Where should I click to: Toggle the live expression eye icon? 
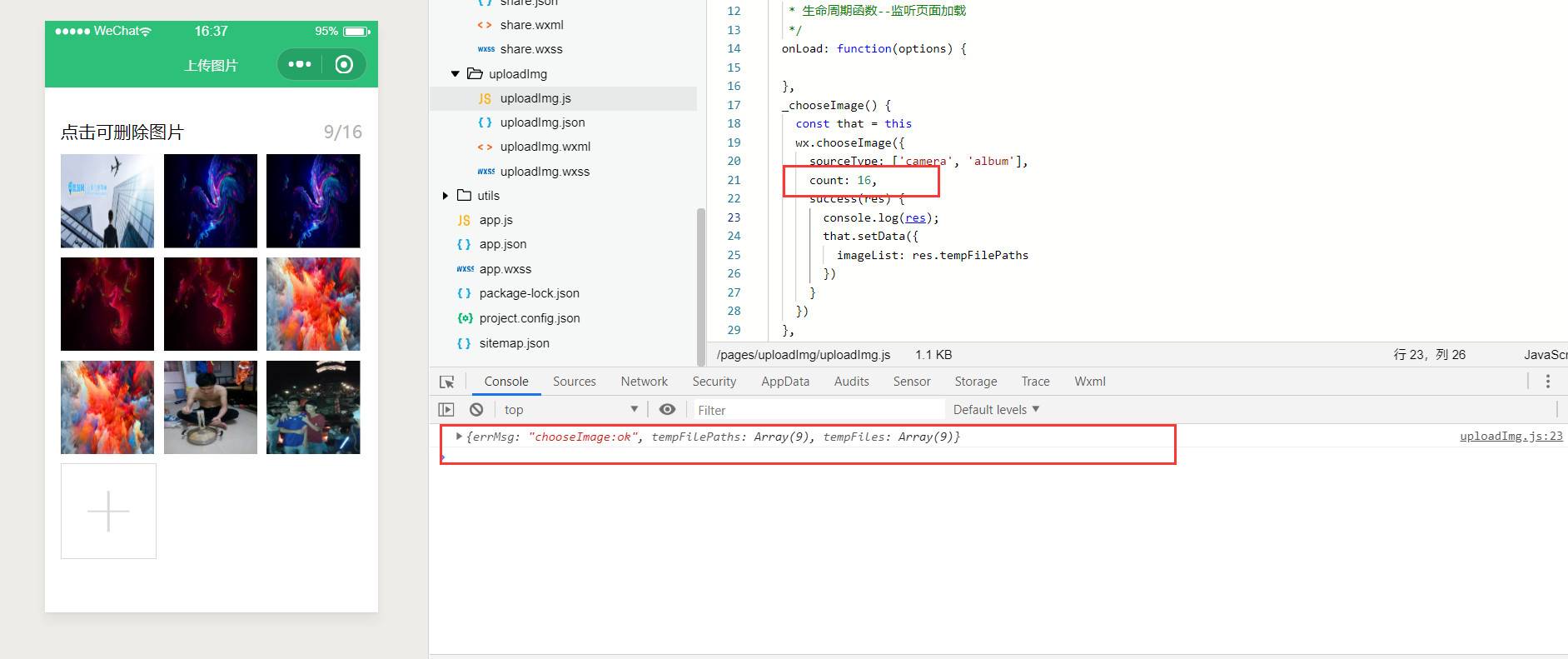667,410
